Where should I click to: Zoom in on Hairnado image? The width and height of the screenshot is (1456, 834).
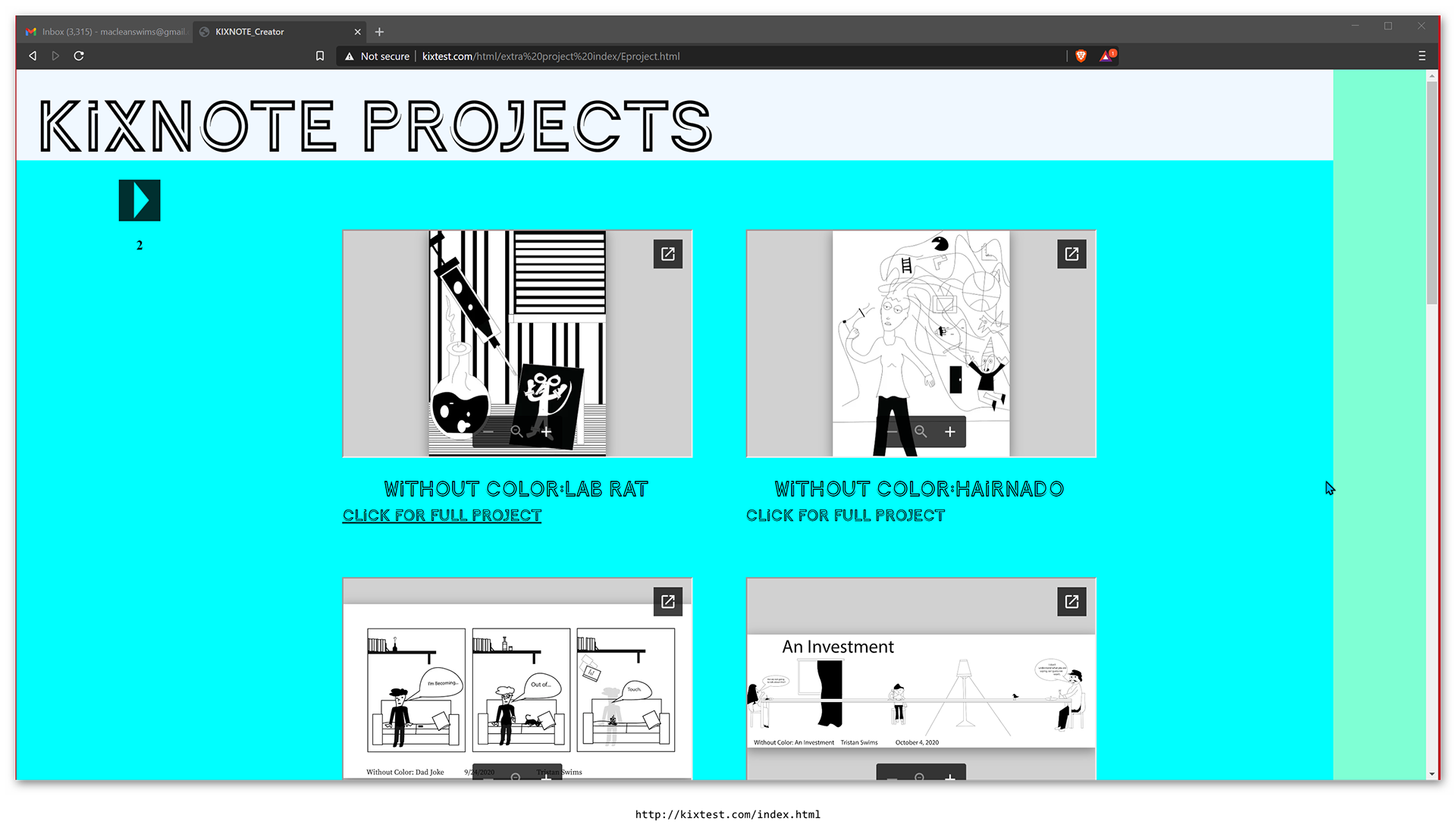pos(949,432)
